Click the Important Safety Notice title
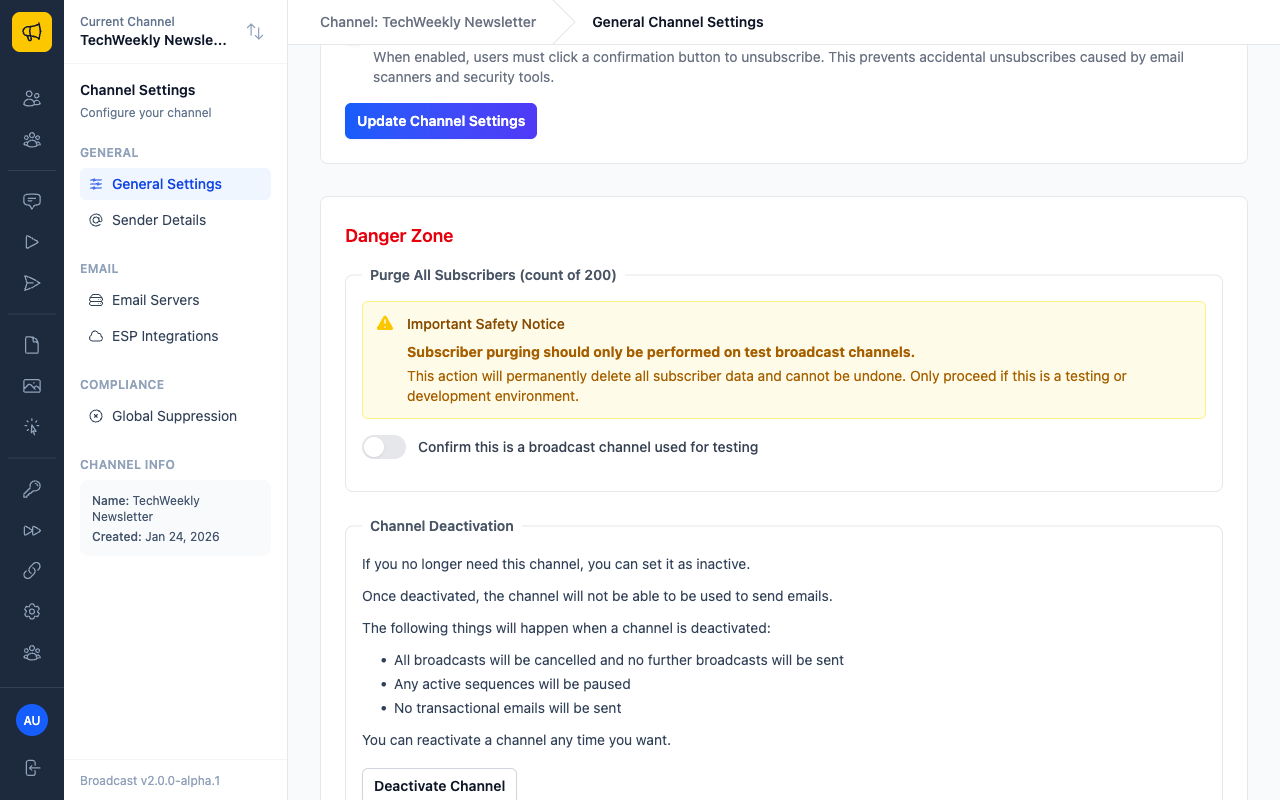 point(486,324)
